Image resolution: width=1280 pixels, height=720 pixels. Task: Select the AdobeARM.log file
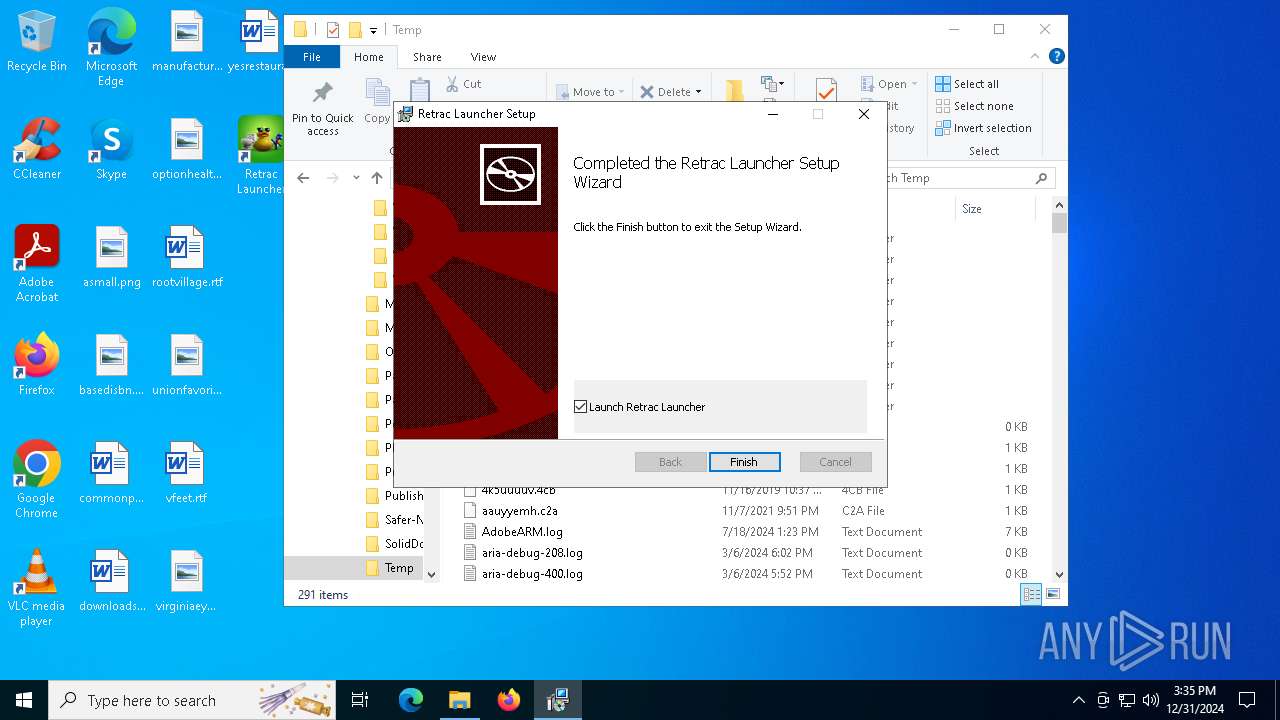pos(522,532)
